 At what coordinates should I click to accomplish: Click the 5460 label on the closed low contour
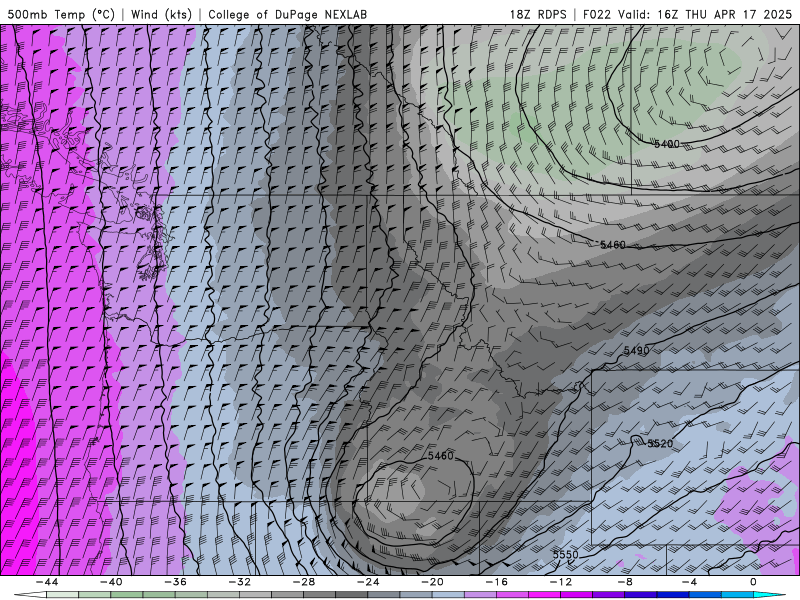(440, 456)
